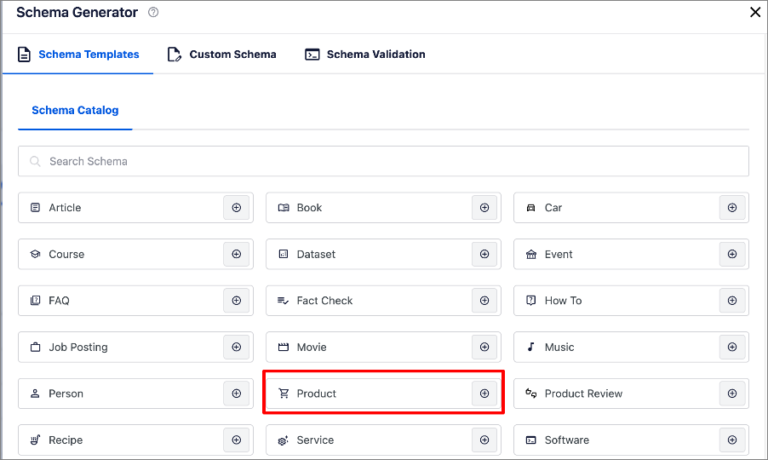Add the Event schema with its plus icon
The height and width of the screenshot is (460, 768).
point(732,254)
